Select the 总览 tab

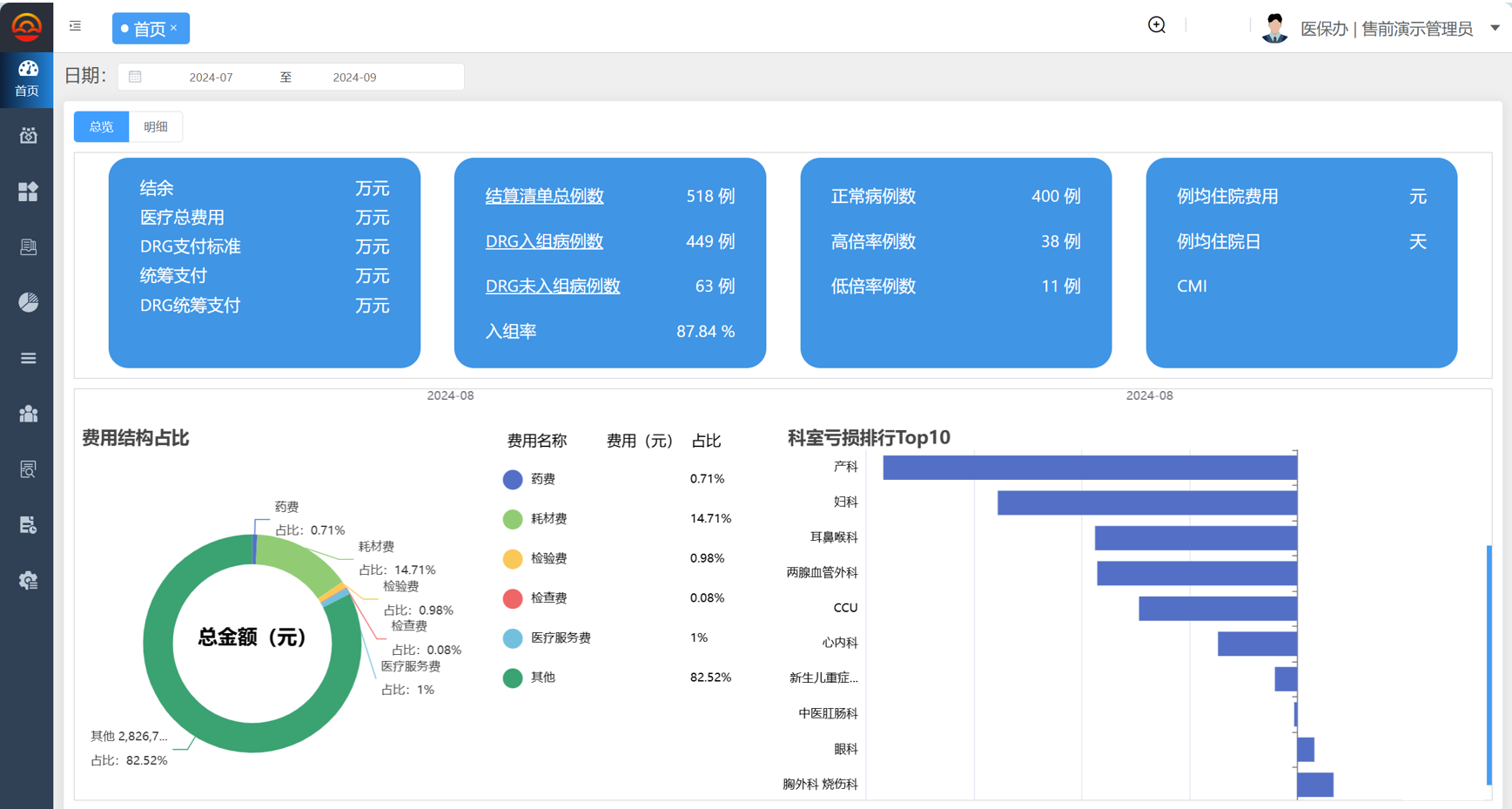(x=101, y=127)
